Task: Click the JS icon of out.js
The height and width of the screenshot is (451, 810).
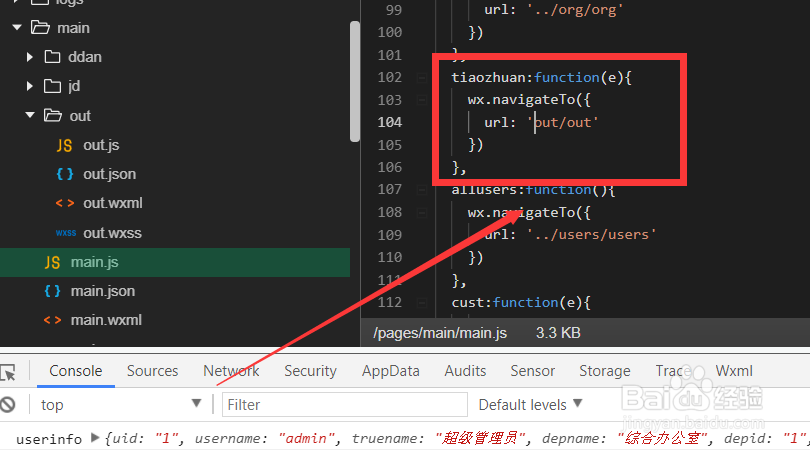Action: [65, 145]
